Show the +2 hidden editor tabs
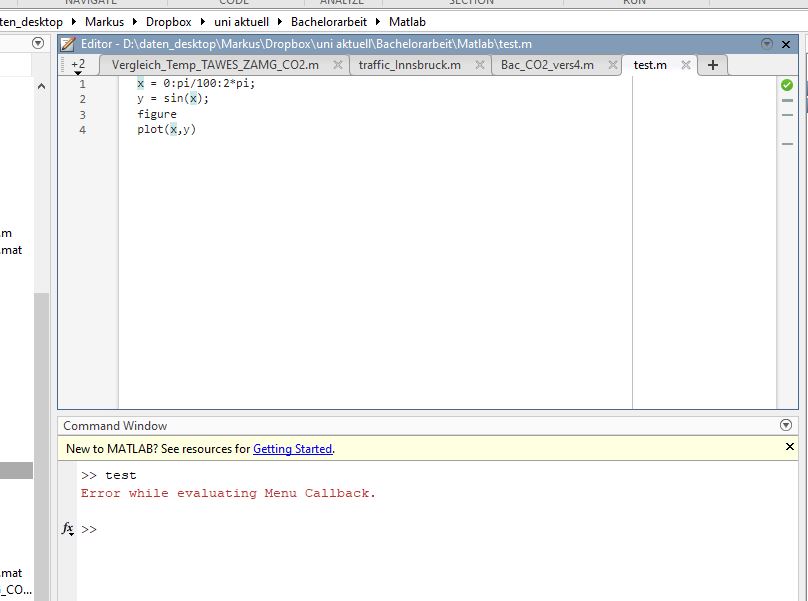 (78, 65)
